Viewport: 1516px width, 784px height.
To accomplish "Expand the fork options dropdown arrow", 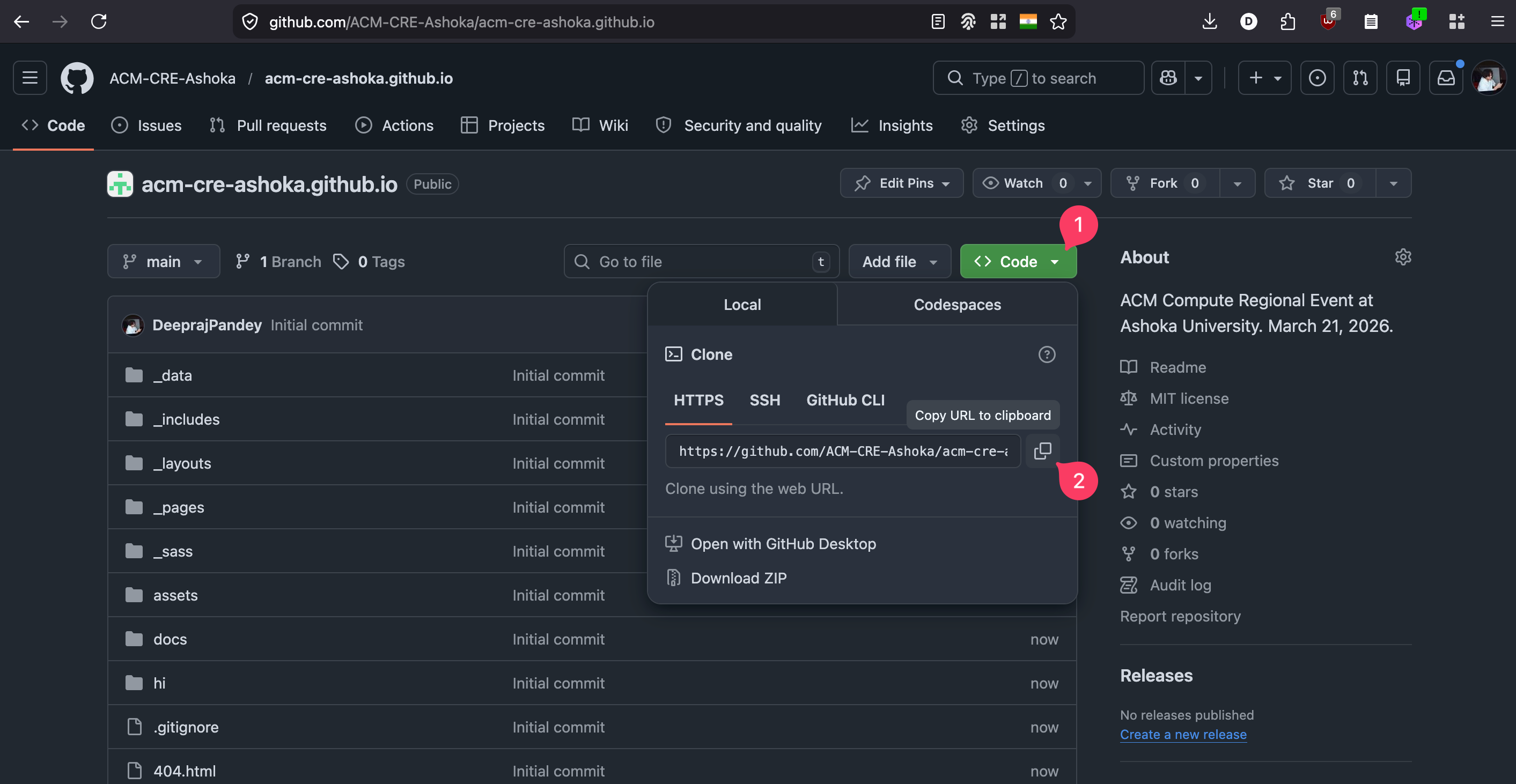I will 1237,183.
